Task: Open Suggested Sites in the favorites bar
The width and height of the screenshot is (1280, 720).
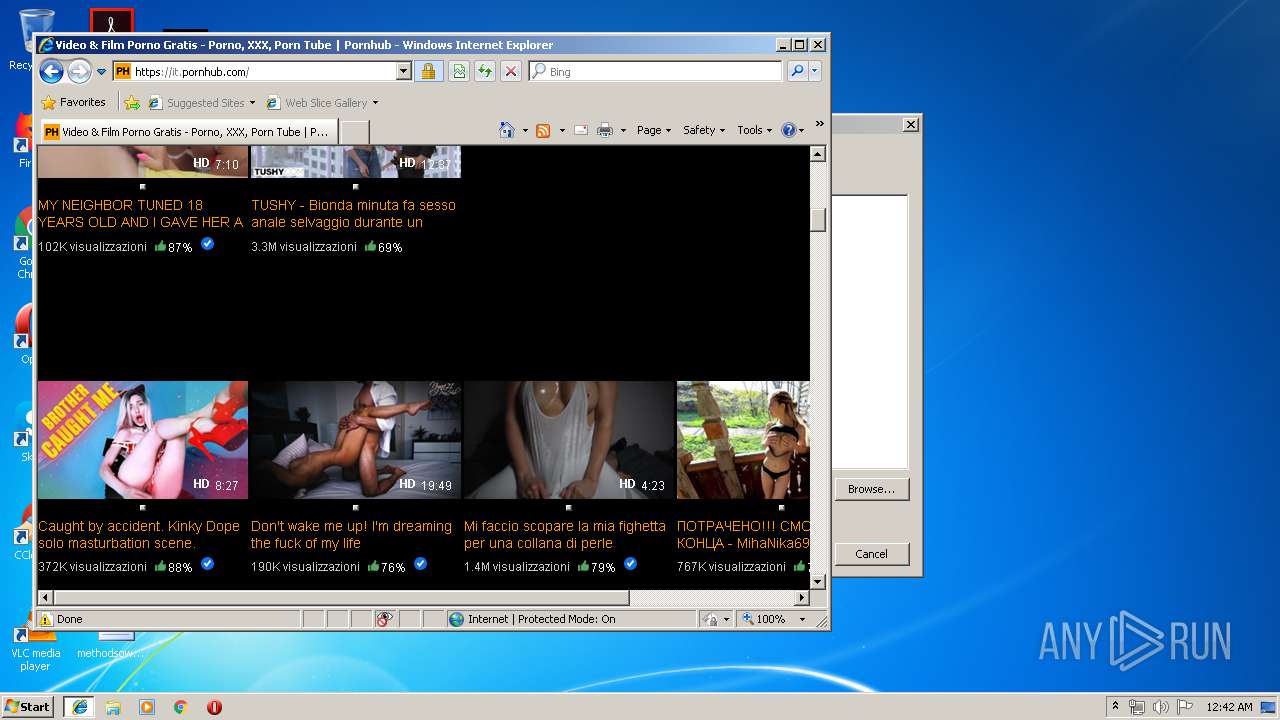Action: (x=201, y=102)
